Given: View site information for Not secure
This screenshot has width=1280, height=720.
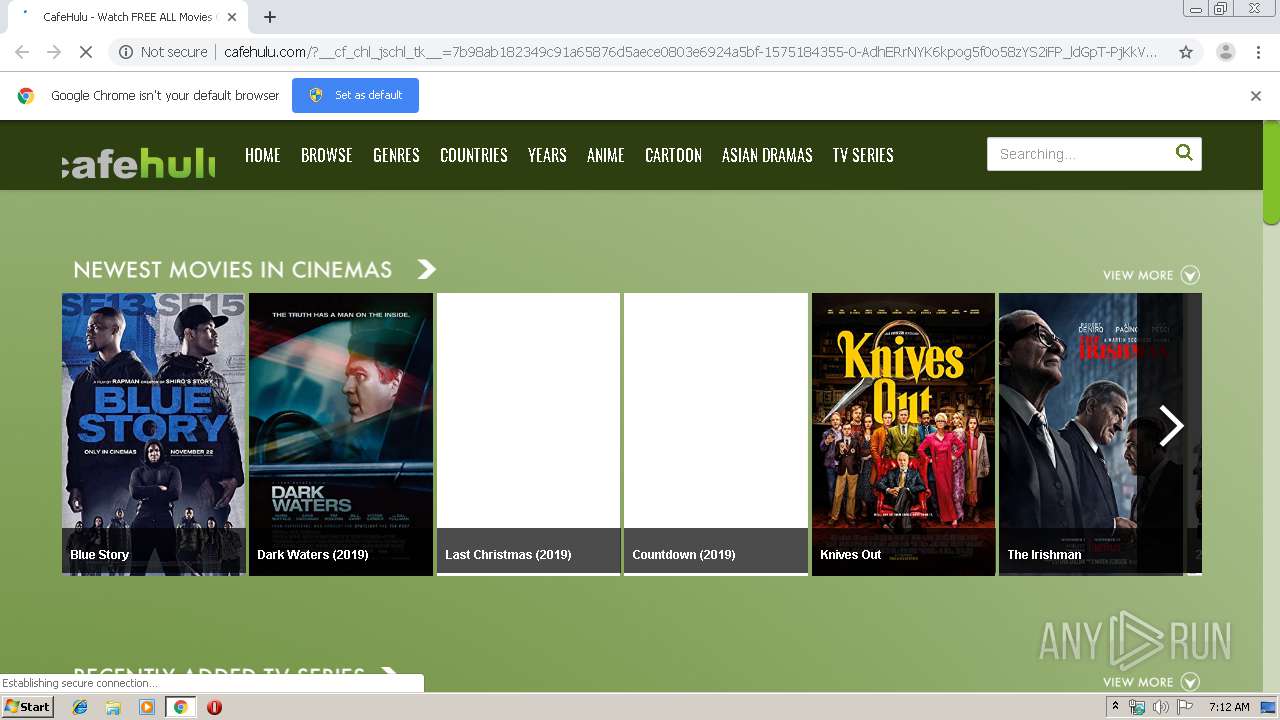Looking at the screenshot, I should (x=163, y=52).
